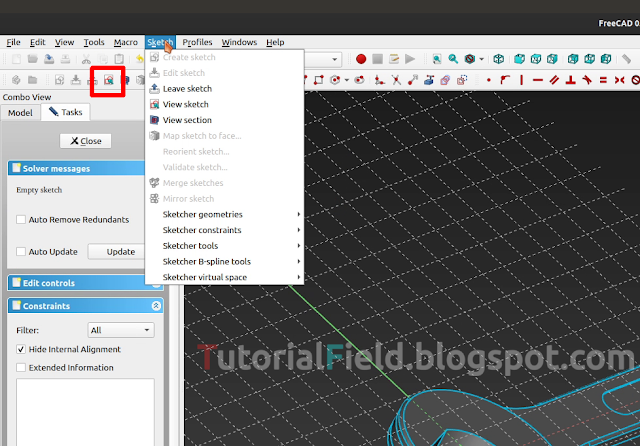640x446 pixels.
Task: Open the File menu
Action: pos(13,42)
